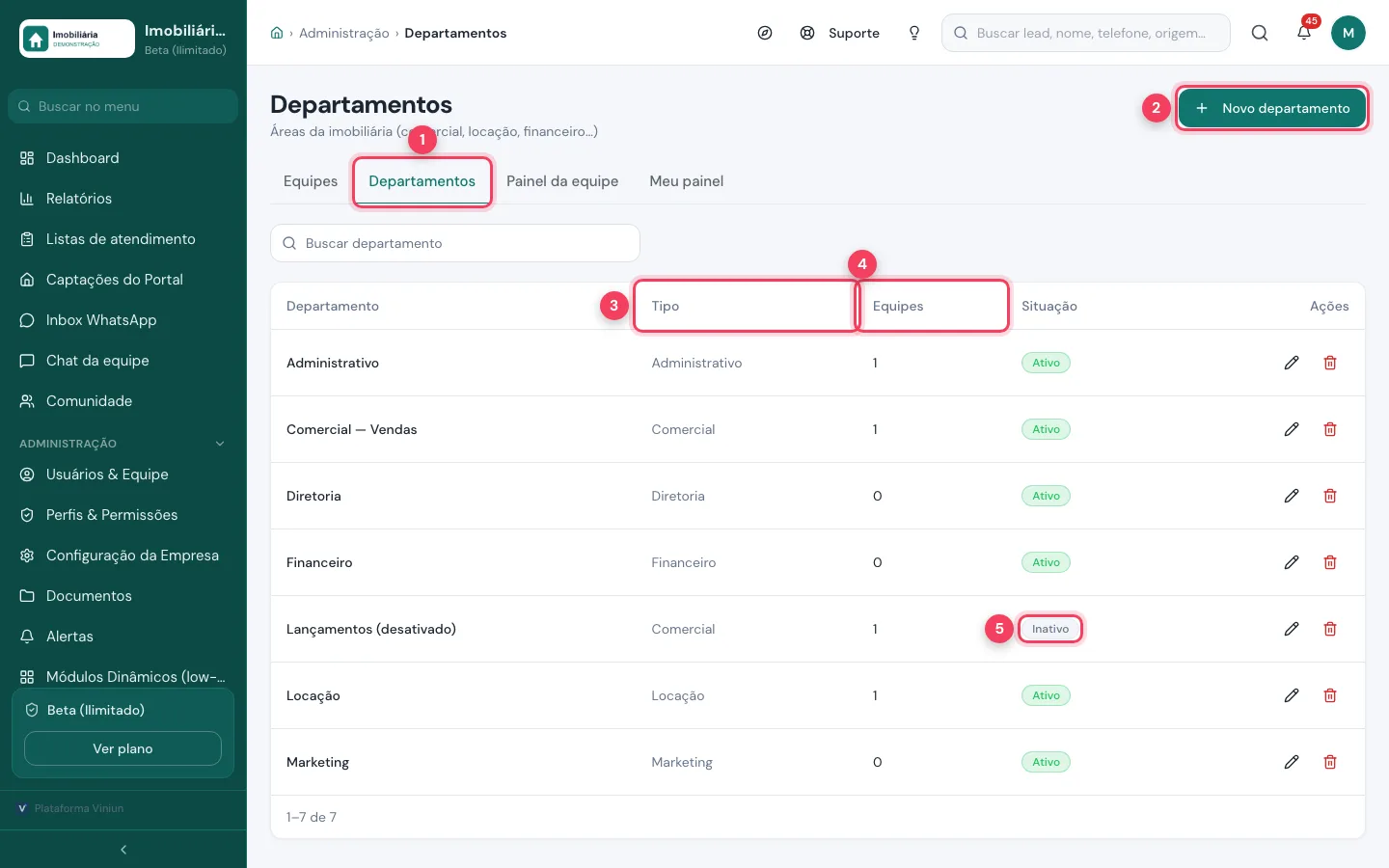
Task: Delete the Financeiro department
Action: pos(1330,562)
